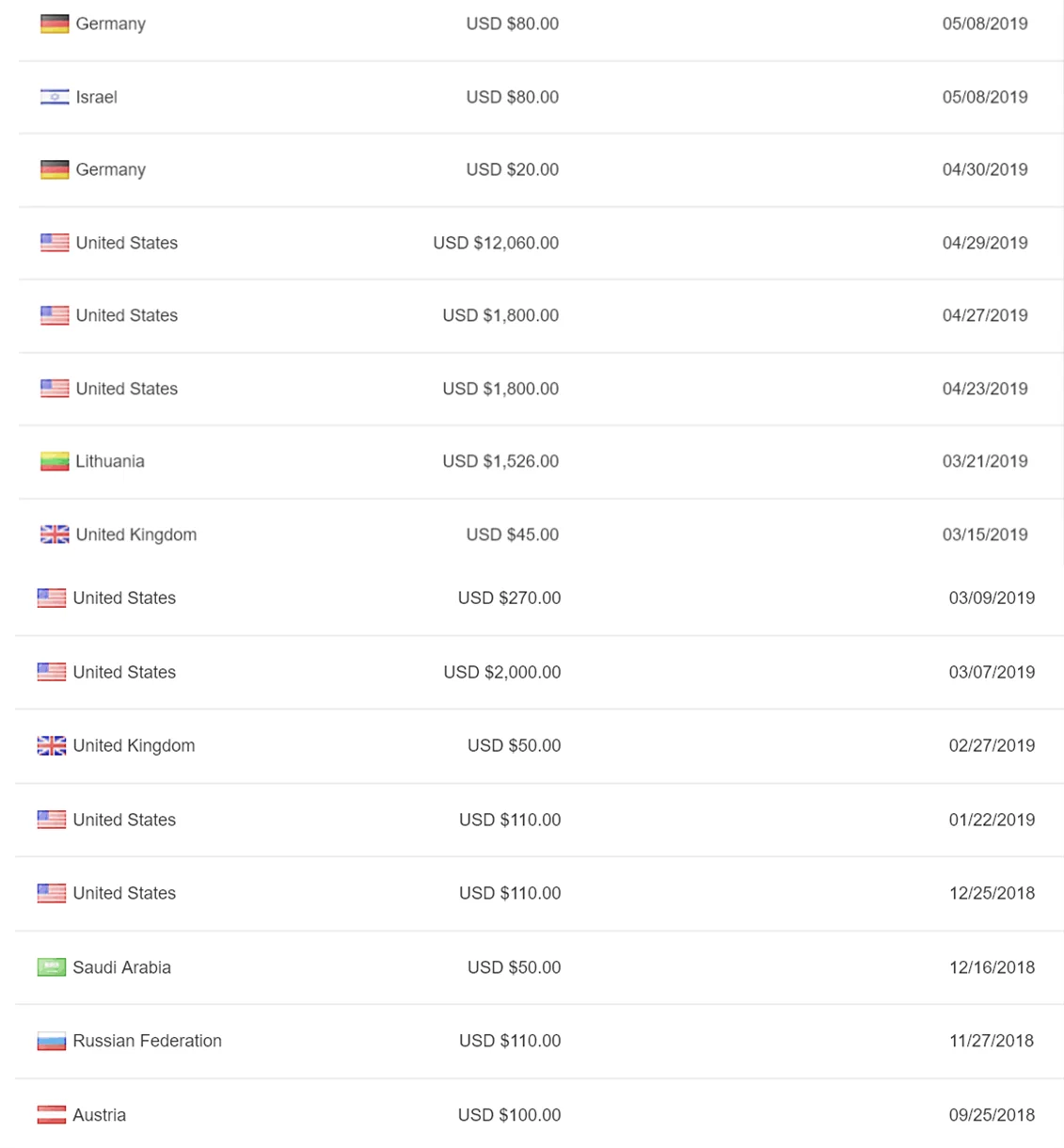Image resolution: width=1064 pixels, height=1148 pixels.
Task: Click the United Kingdom flag beside USD $45.00
Action: [x=55, y=534]
